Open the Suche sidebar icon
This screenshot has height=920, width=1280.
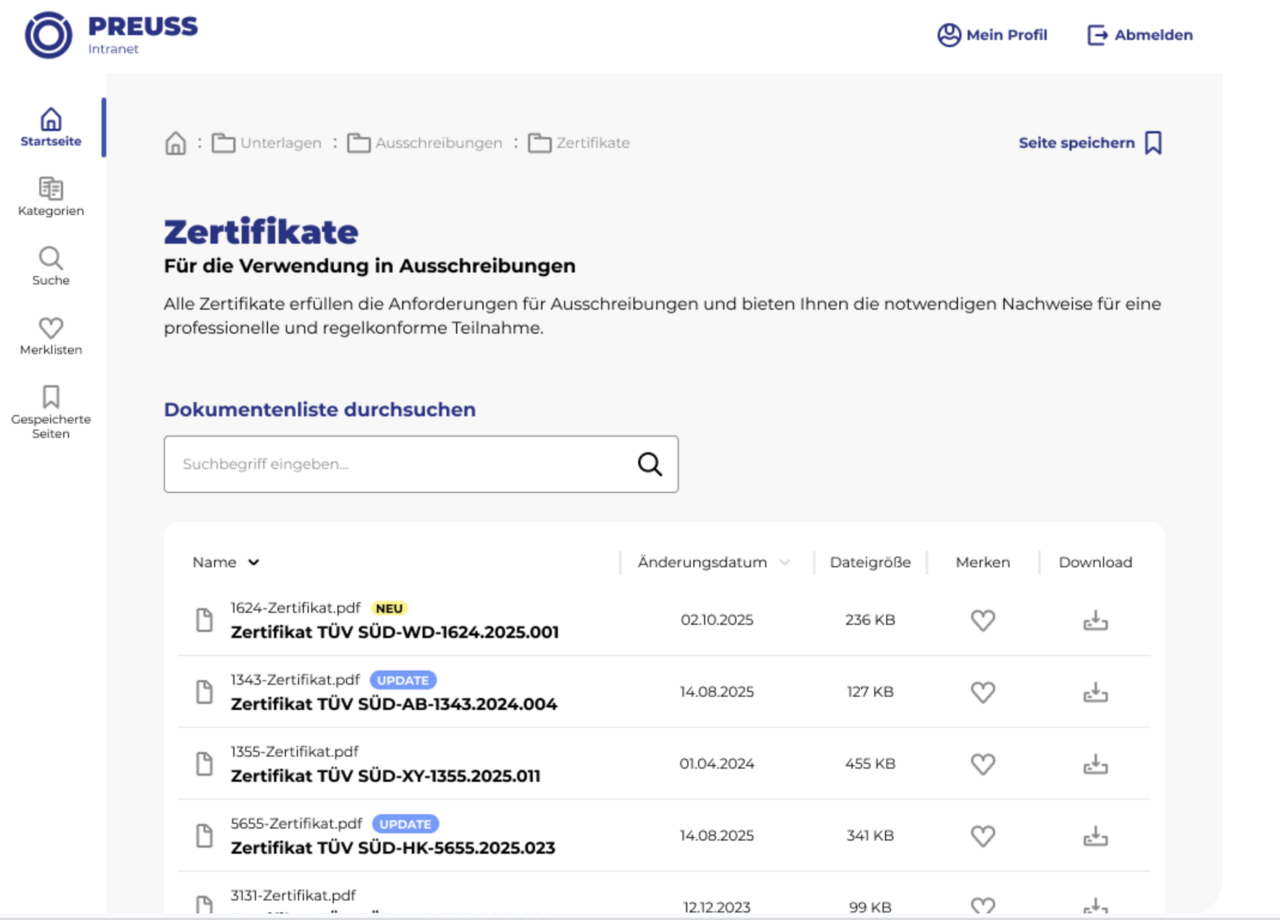pyautogui.click(x=51, y=266)
